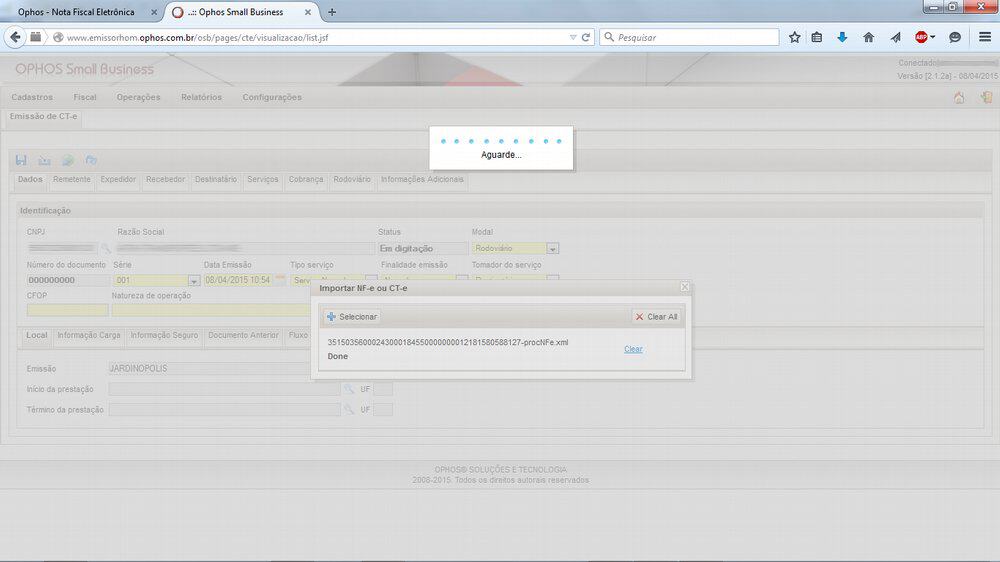This screenshot has width=1000, height=562.
Task: Click the CNPJ search magnifier icon
Action: coord(105,248)
